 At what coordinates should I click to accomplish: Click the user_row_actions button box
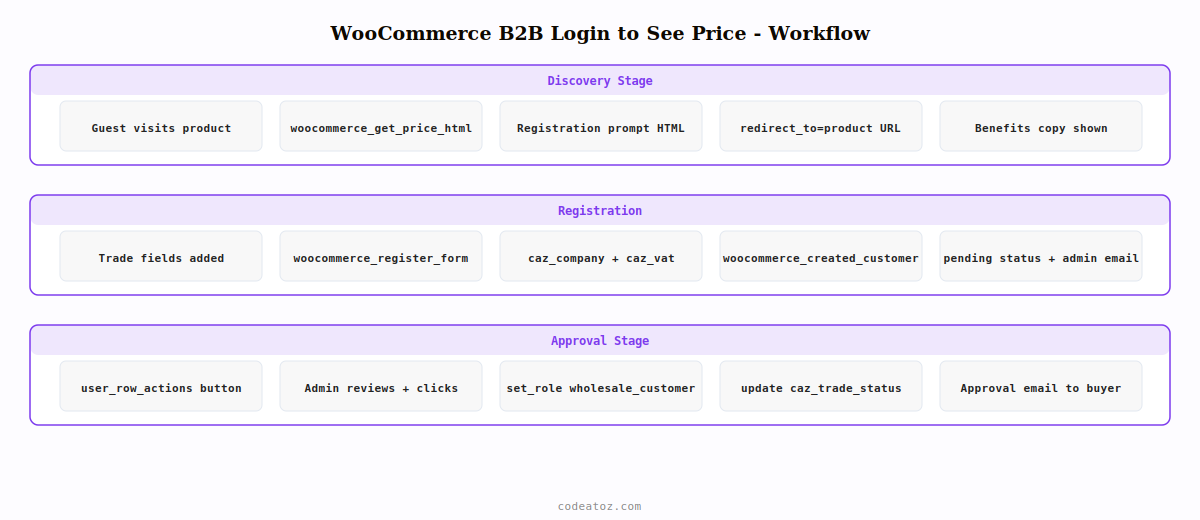(x=161, y=386)
